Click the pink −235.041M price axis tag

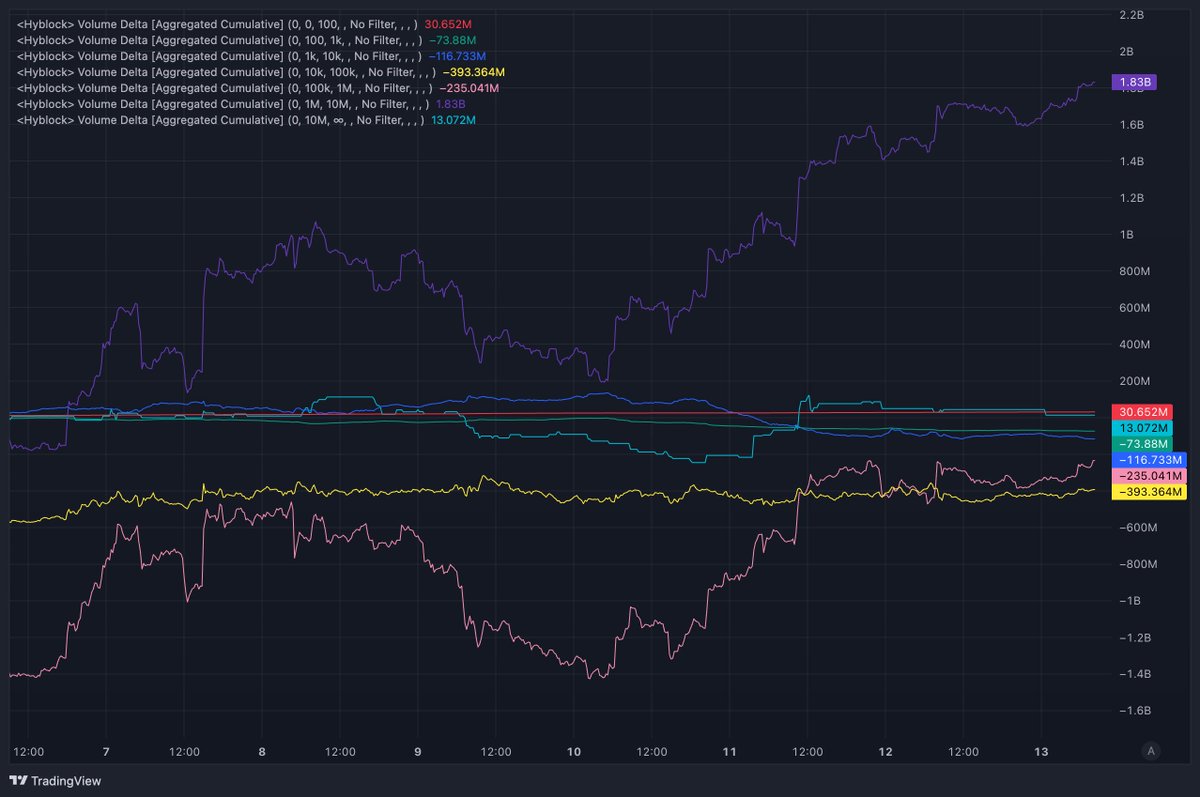coord(1148,476)
